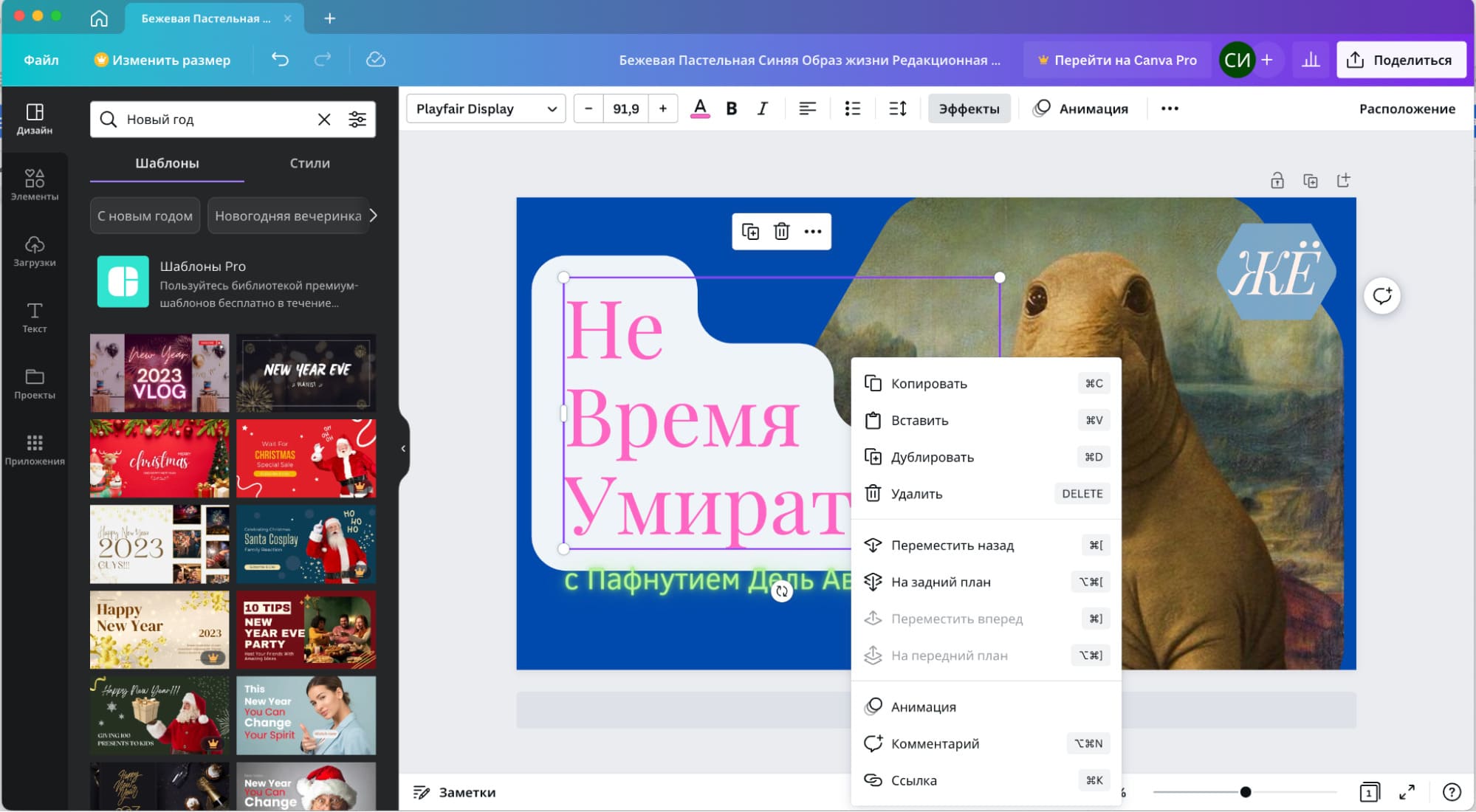Duplicate the page

[1311, 181]
